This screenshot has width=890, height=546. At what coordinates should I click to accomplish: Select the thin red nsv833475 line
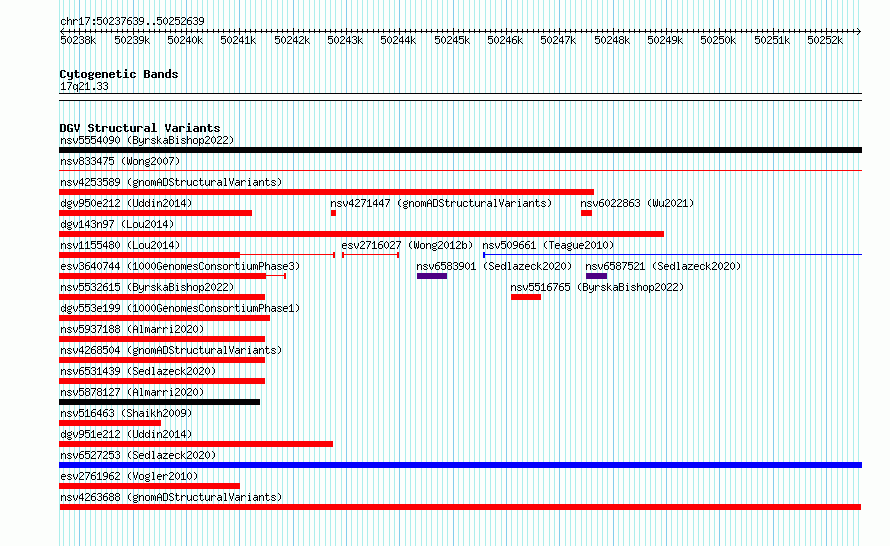460,171
